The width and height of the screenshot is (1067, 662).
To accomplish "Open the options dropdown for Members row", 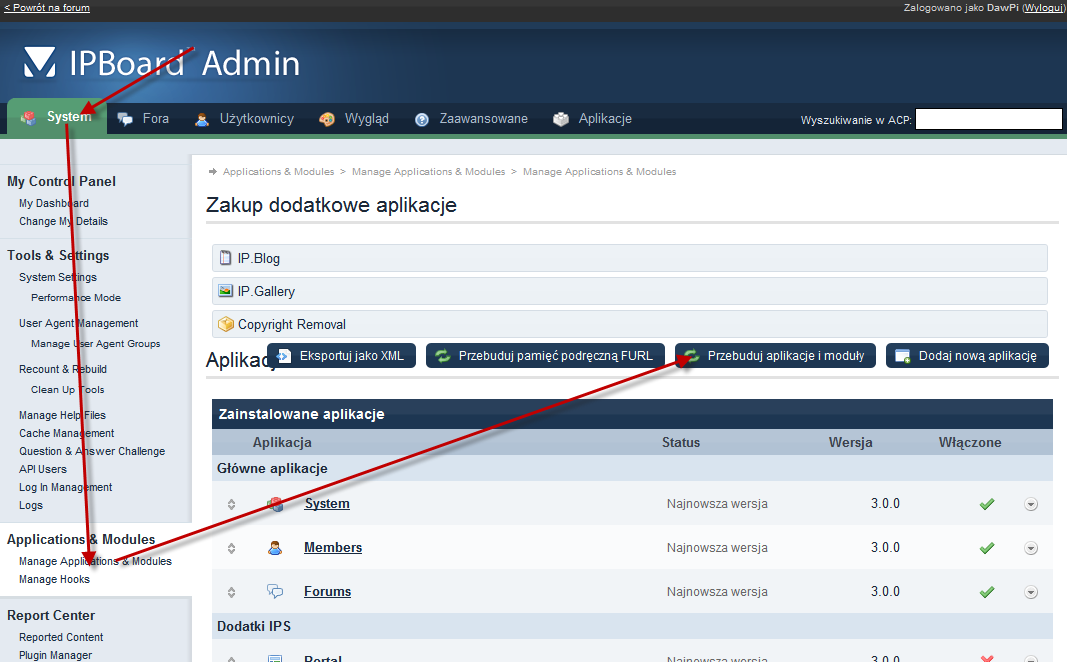I will (1031, 548).
